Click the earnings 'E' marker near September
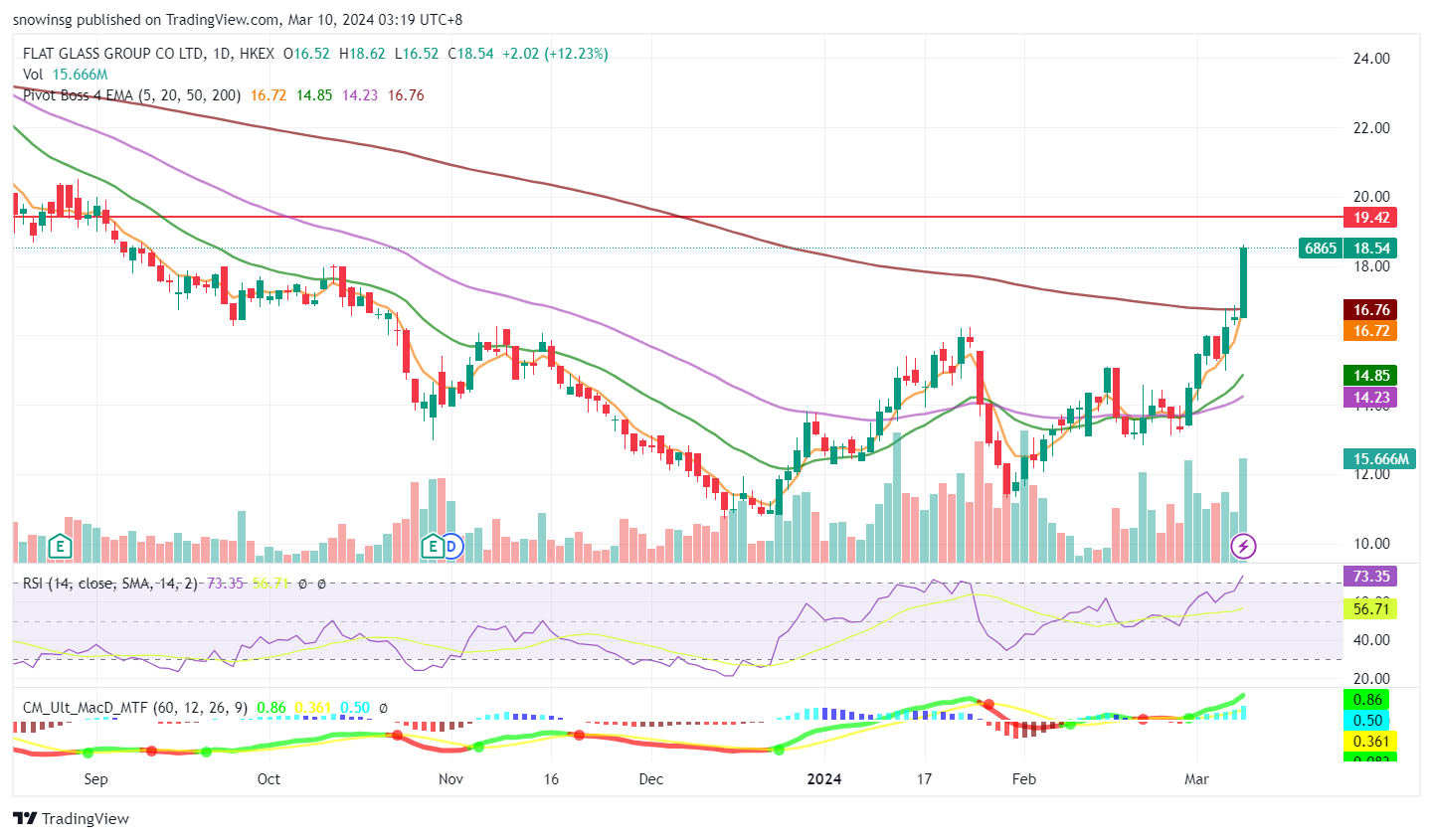 tap(60, 546)
